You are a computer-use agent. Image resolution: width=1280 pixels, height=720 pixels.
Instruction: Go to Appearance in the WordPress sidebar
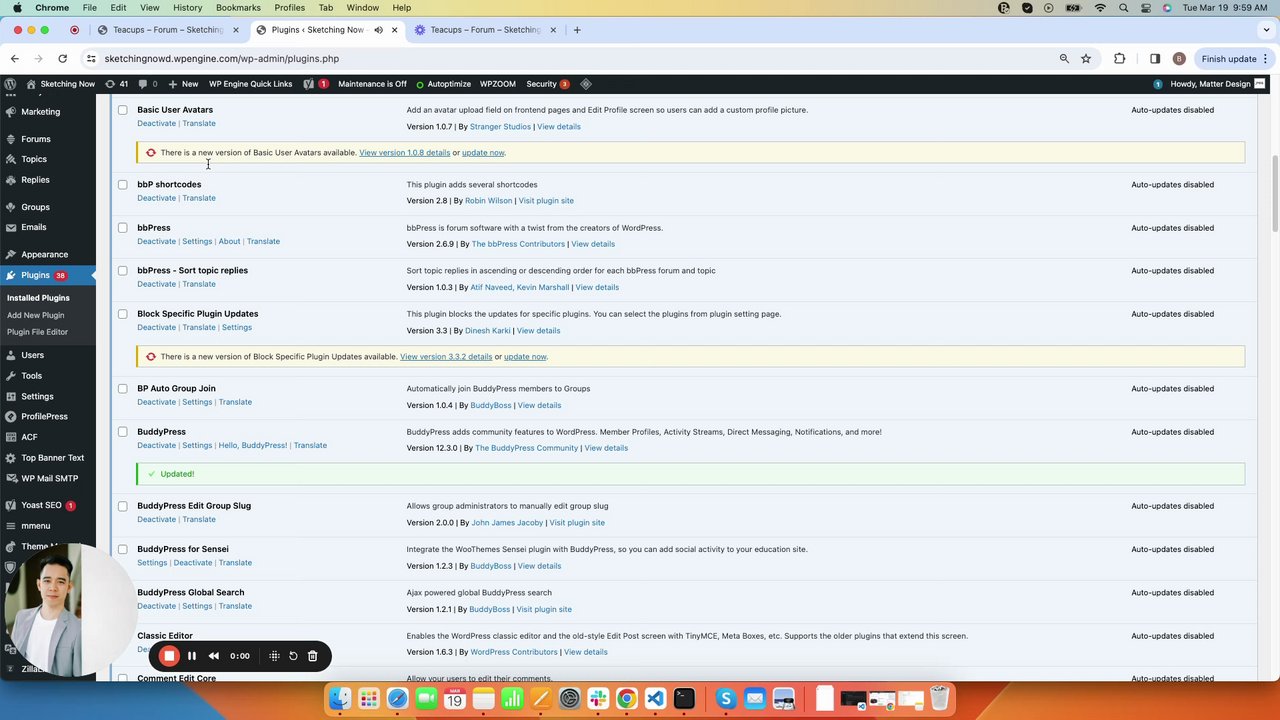click(x=45, y=255)
